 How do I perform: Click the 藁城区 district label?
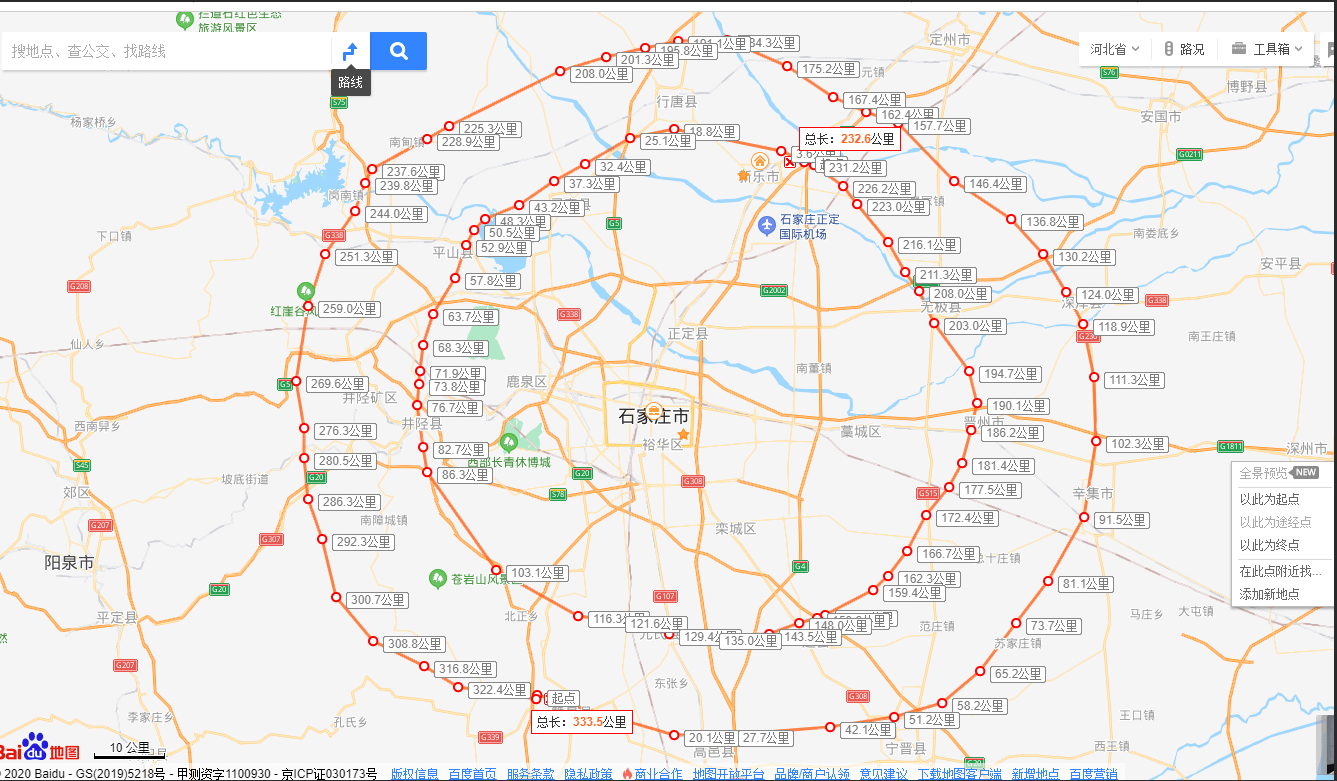(x=861, y=431)
